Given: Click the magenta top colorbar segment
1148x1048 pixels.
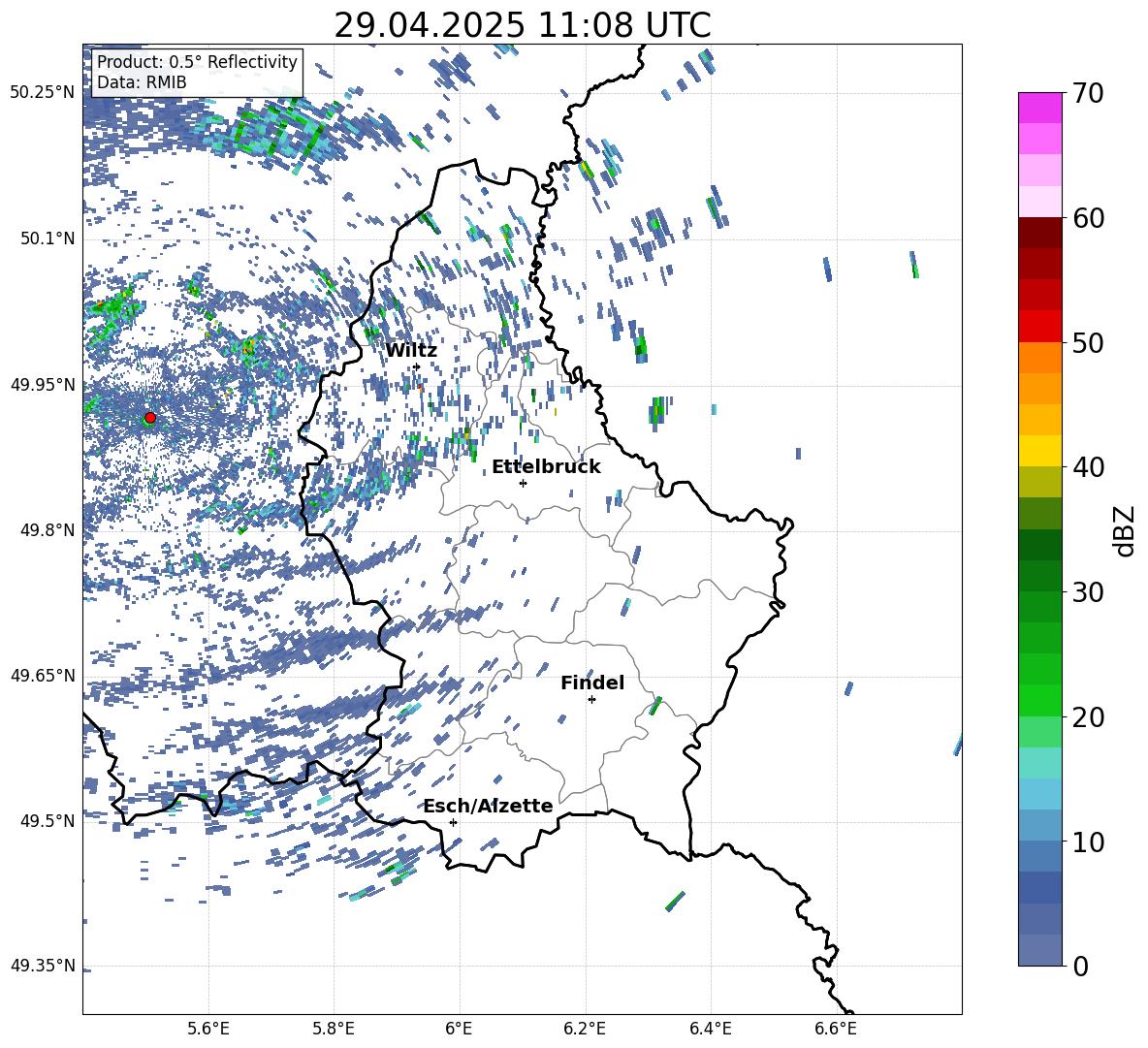Looking at the screenshot, I should point(1039,109).
